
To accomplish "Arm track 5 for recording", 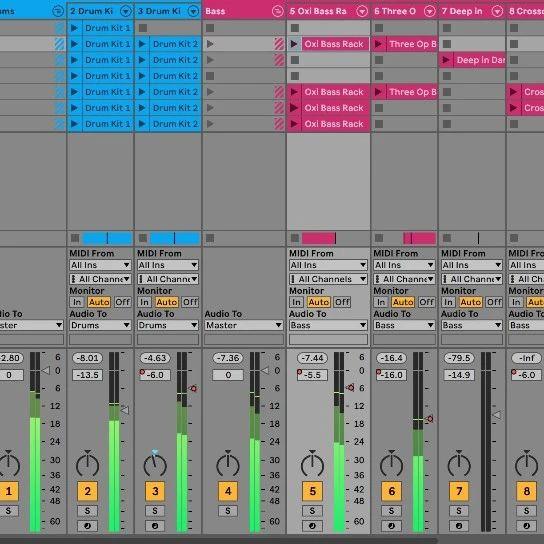I will point(312,526).
